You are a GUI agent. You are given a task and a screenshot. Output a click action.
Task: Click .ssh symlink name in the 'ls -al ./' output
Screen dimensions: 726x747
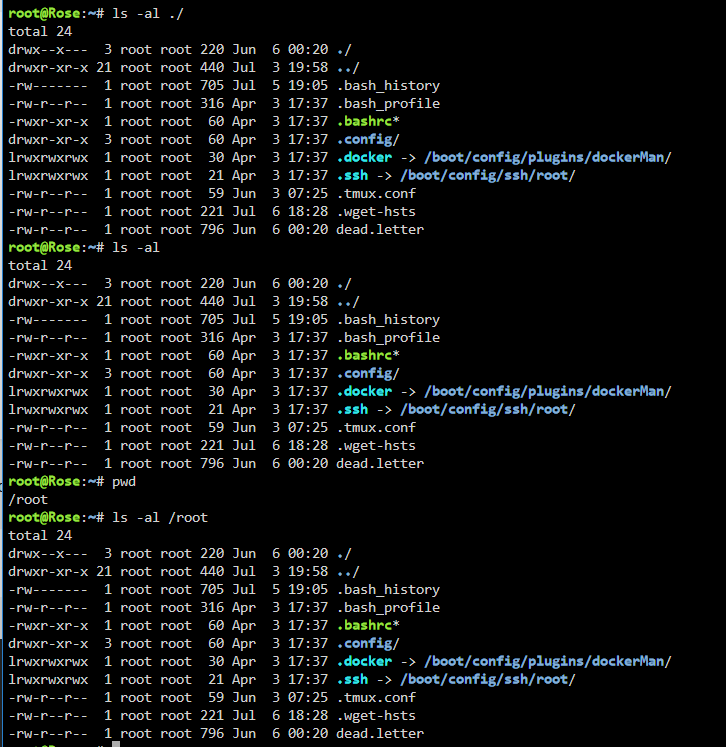point(353,176)
